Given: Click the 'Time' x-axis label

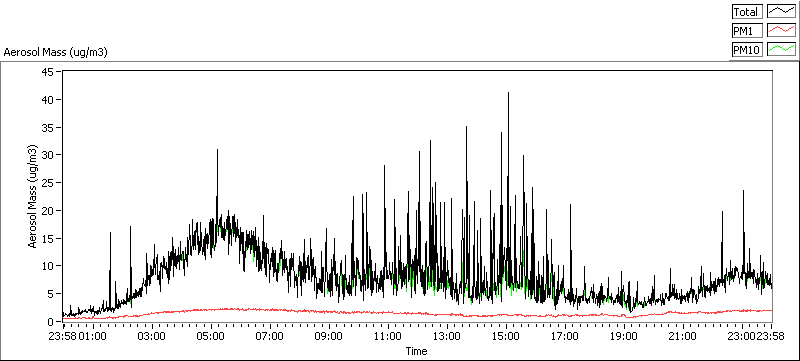Looking at the screenshot, I should (416, 351).
